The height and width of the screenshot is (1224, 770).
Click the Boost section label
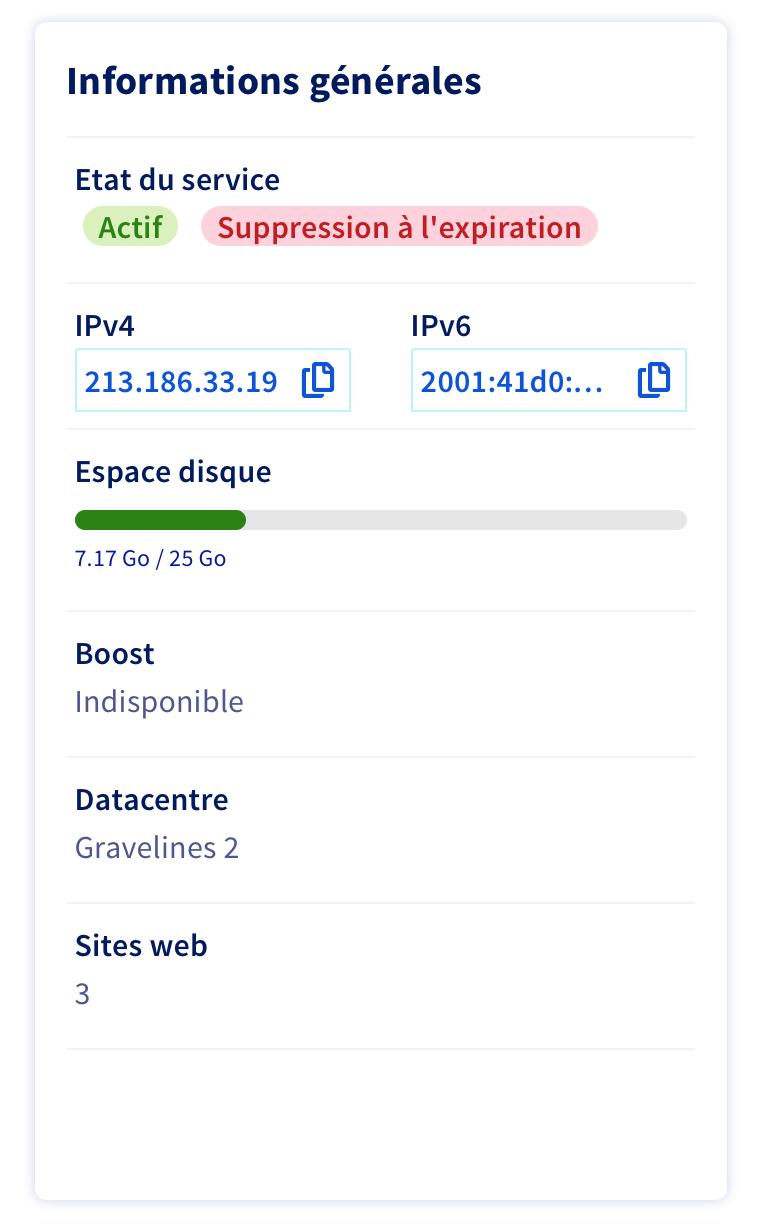tap(115, 654)
